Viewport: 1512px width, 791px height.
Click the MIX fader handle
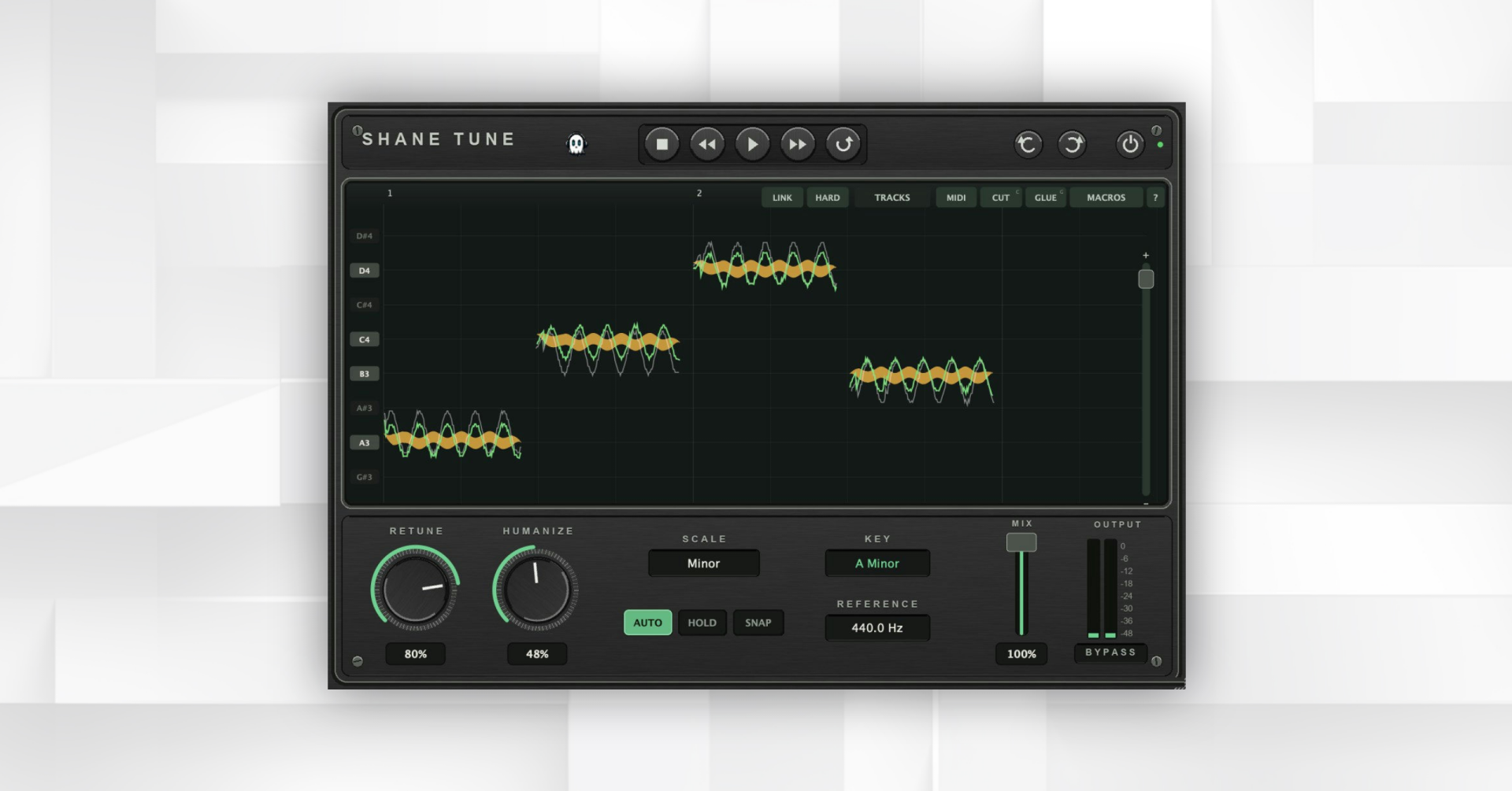coord(1021,542)
